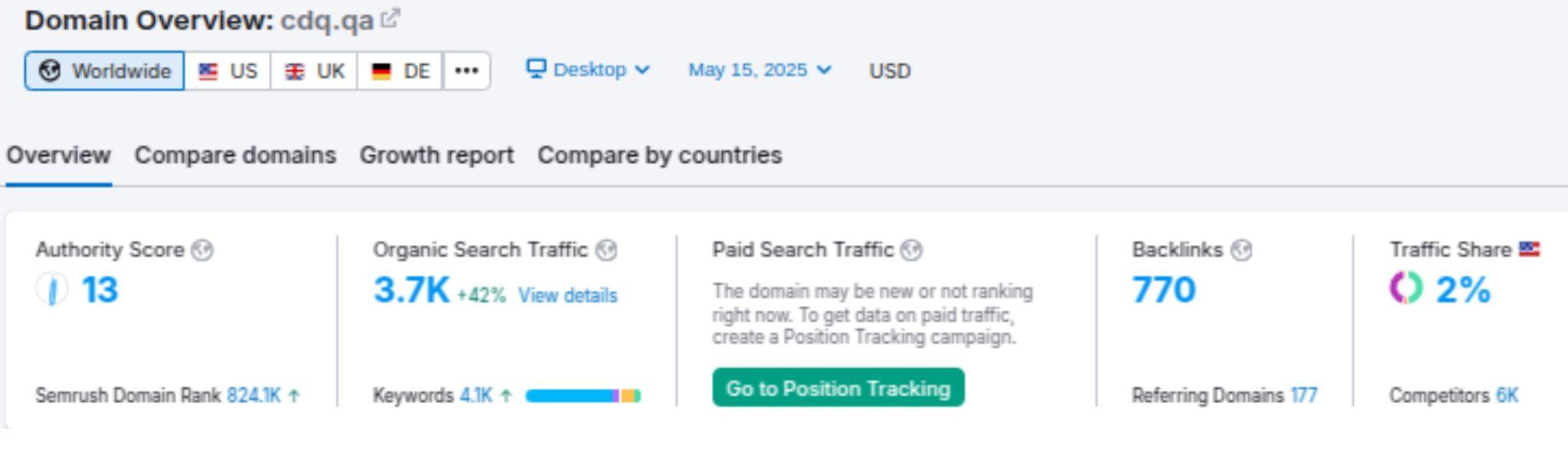Image resolution: width=1568 pixels, height=453 pixels.
Task: Click US flag icon beside Traffic Share
Action: tap(1529, 249)
